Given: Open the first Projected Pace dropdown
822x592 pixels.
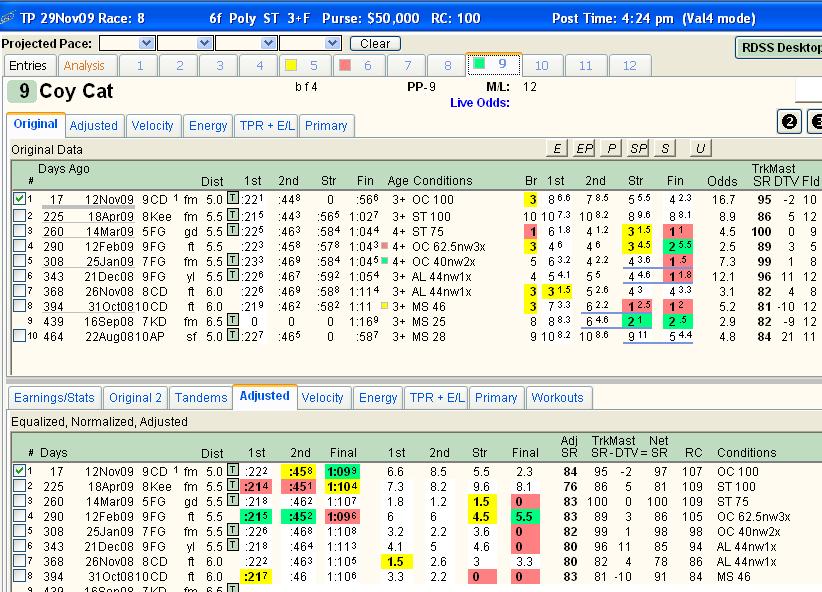Looking at the screenshot, I should (x=146, y=43).
